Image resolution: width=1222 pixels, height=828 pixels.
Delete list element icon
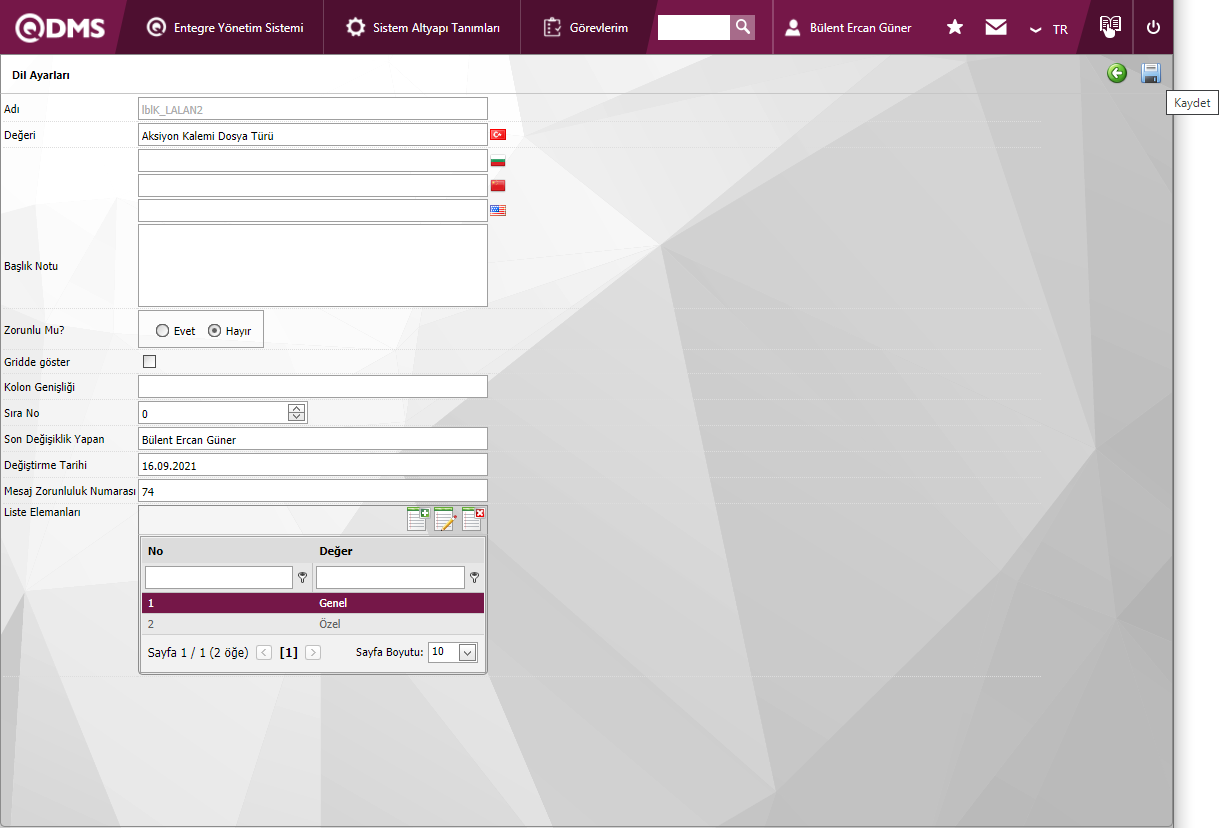point(473,519)
